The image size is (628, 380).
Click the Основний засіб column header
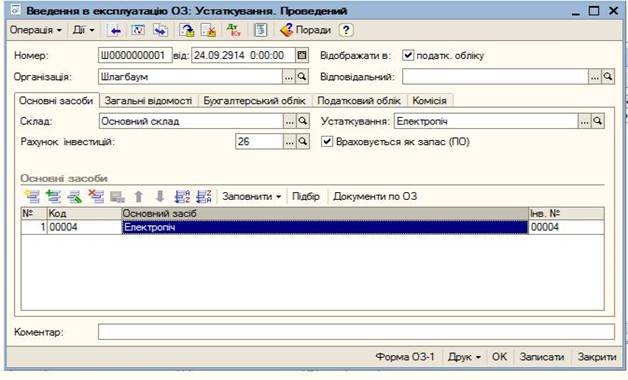tap(325, 213)
